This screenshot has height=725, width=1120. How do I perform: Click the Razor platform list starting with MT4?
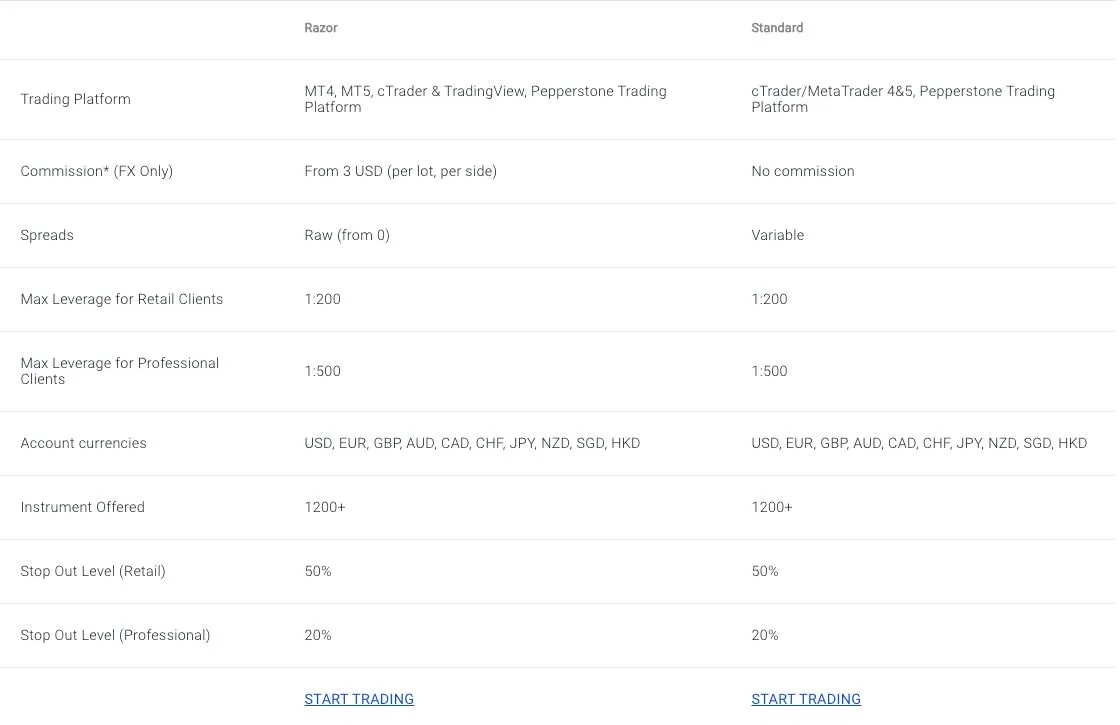(486, 99)
